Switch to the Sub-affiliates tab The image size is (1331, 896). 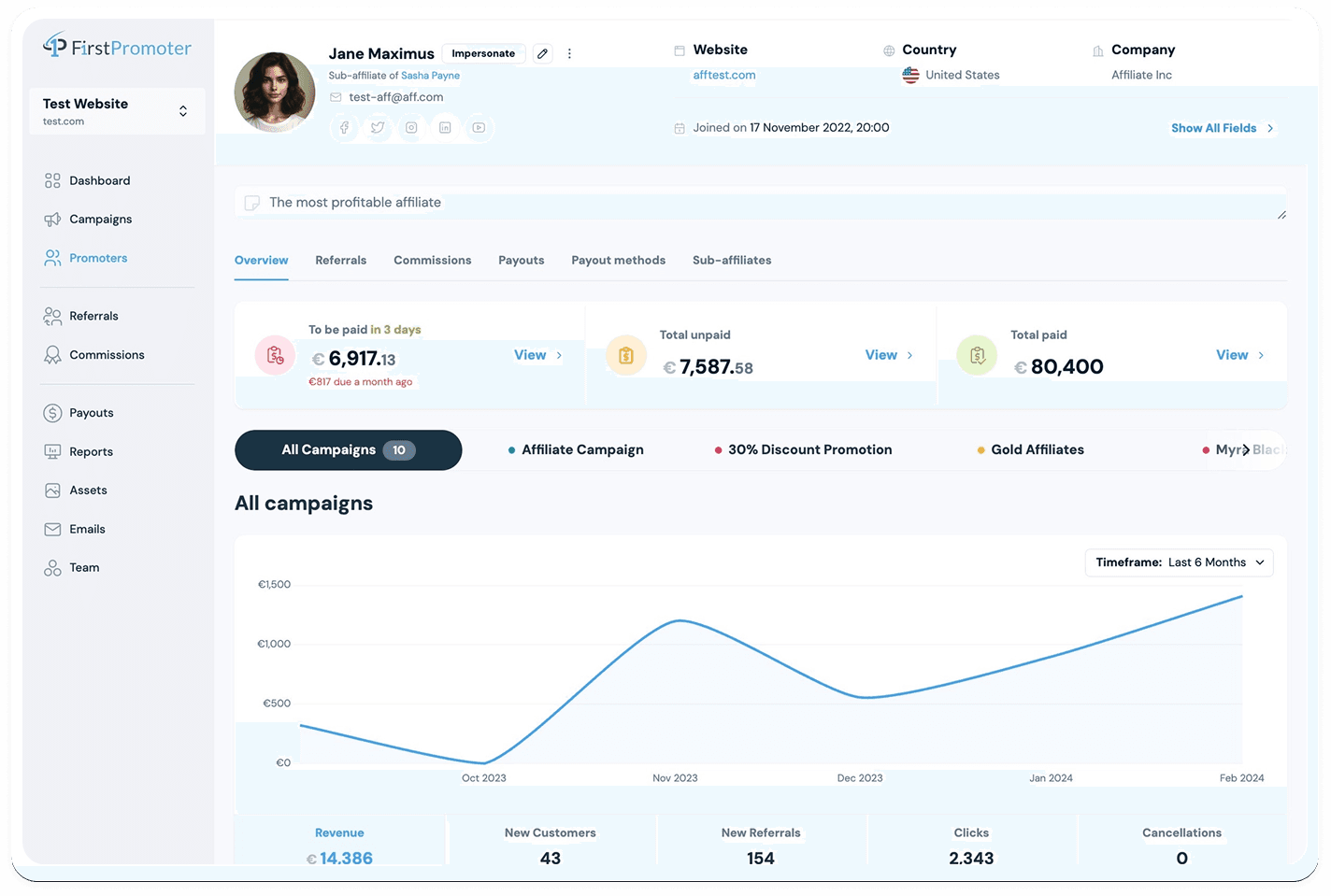732,261
